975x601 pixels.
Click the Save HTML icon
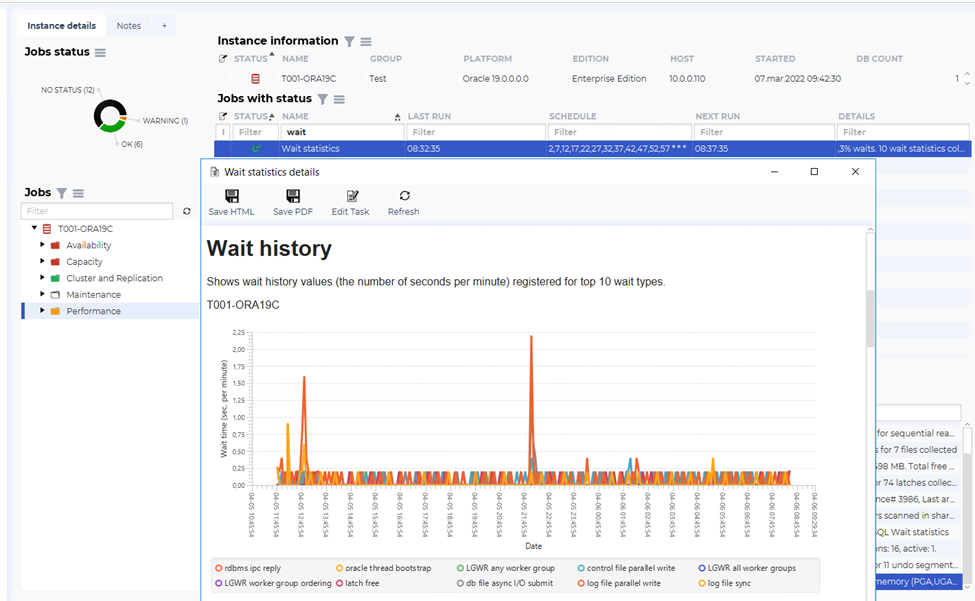click(x=231, y=197)
